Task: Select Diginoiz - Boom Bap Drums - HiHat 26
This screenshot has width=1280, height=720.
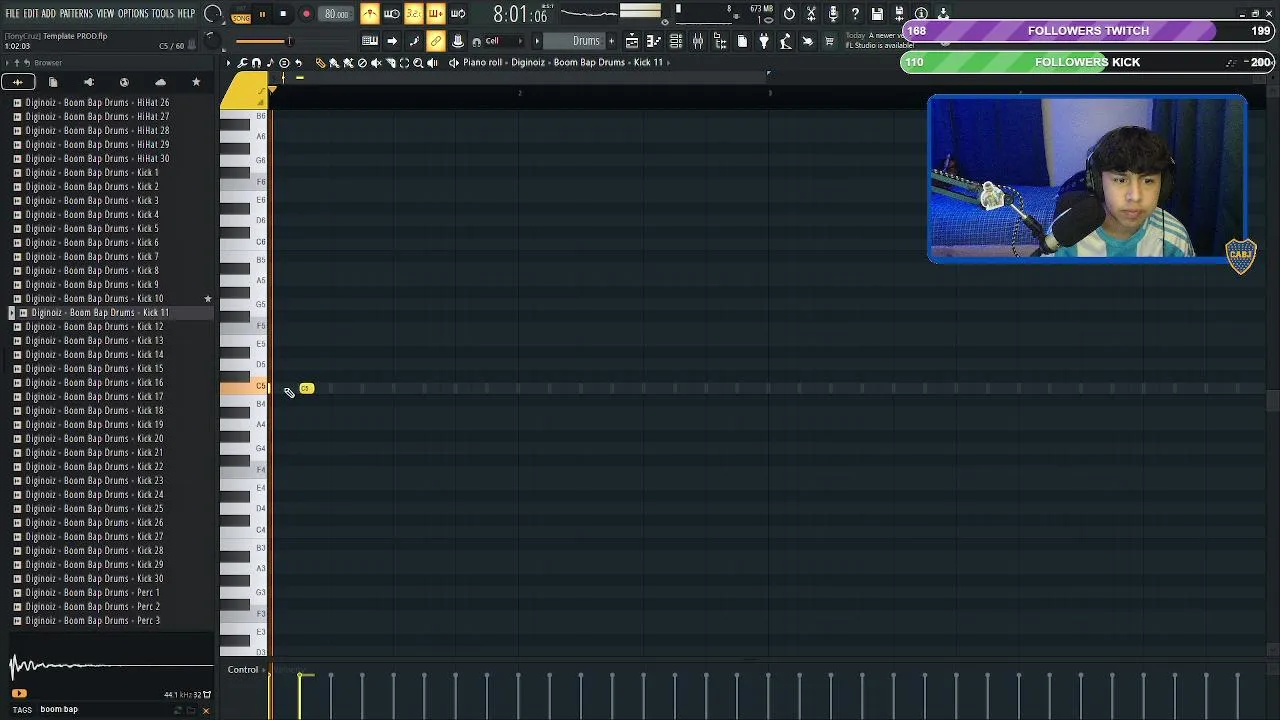Action: click(x=97, y=102)
